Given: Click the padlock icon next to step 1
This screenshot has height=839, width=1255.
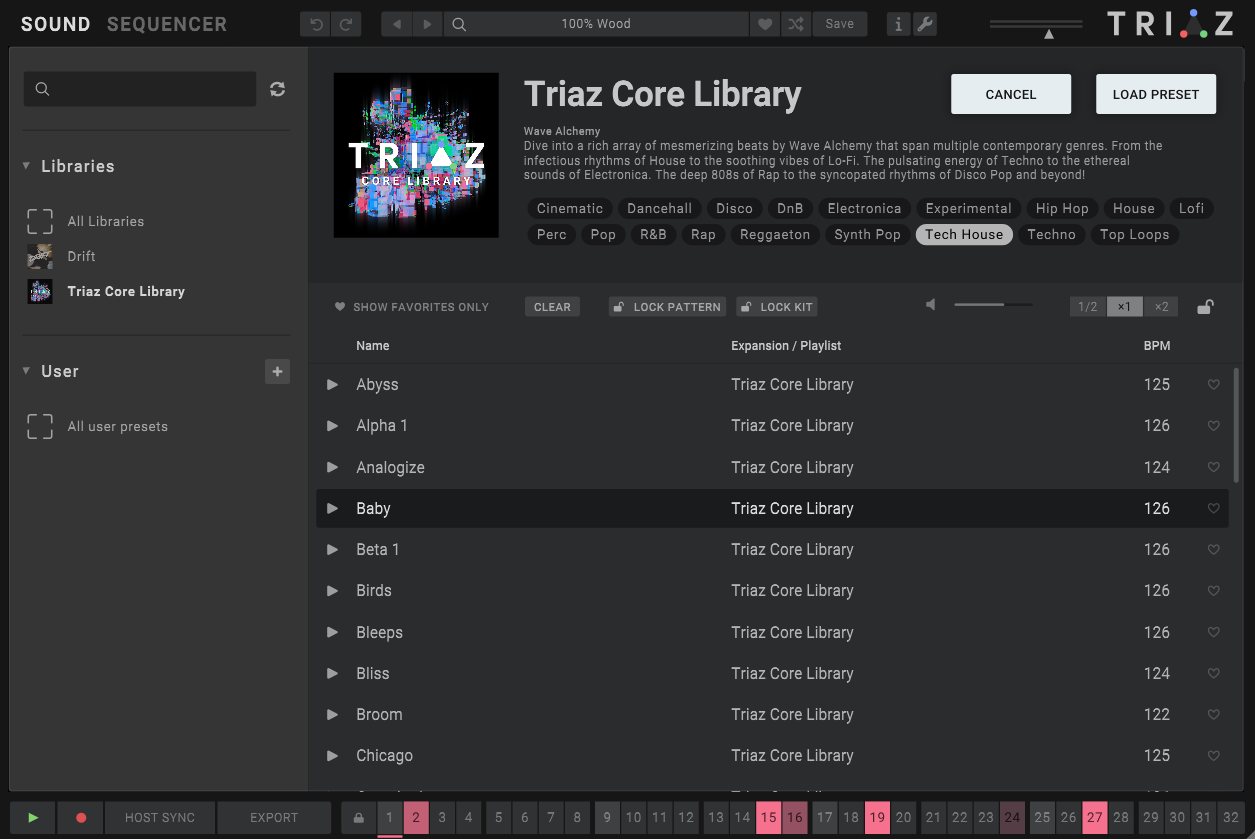Looking at the screenshot, I should point(358,817).
